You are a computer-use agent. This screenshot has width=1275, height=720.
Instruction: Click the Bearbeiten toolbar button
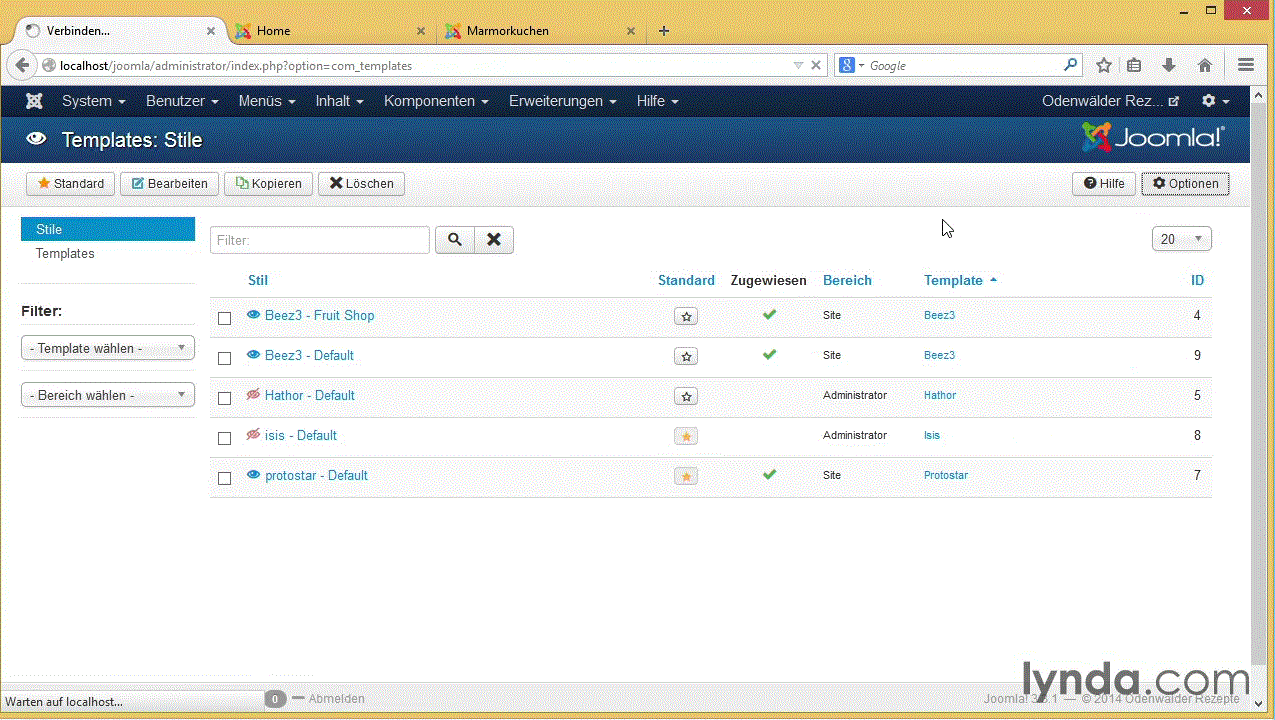tap(168, 183)
